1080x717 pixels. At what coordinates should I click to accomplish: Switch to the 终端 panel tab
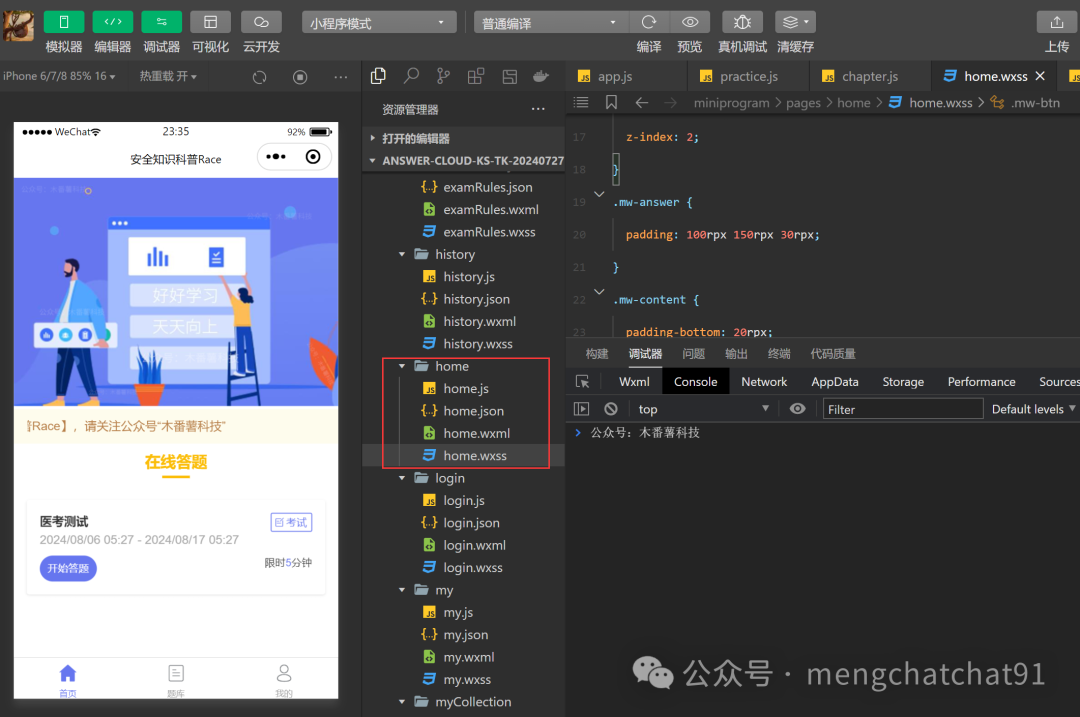tap(779, 354)
